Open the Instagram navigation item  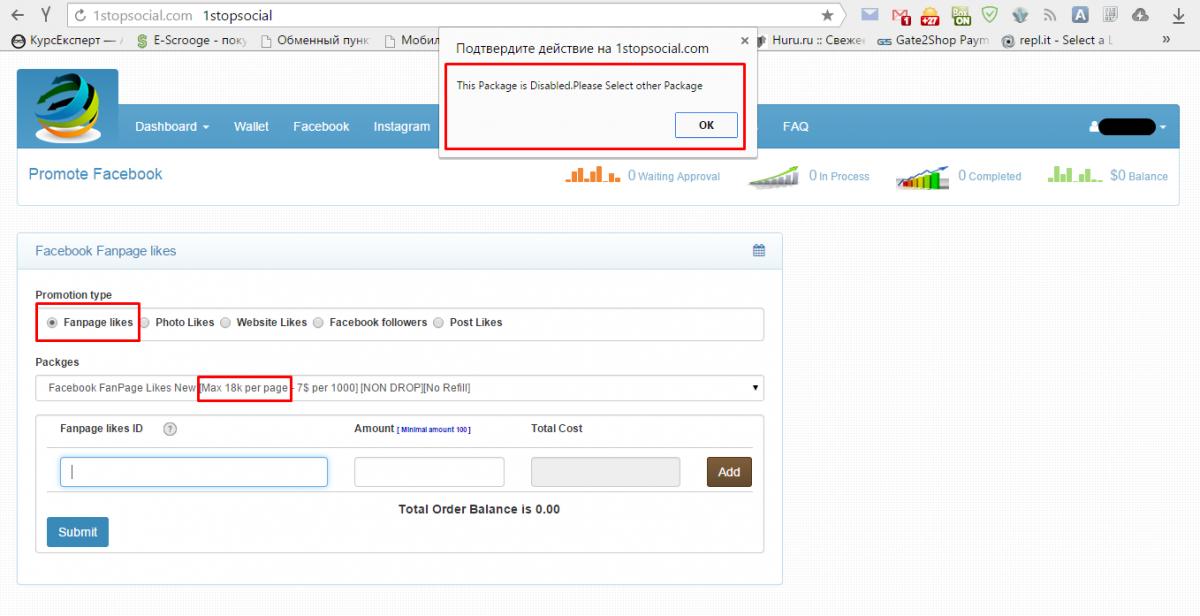402,127
